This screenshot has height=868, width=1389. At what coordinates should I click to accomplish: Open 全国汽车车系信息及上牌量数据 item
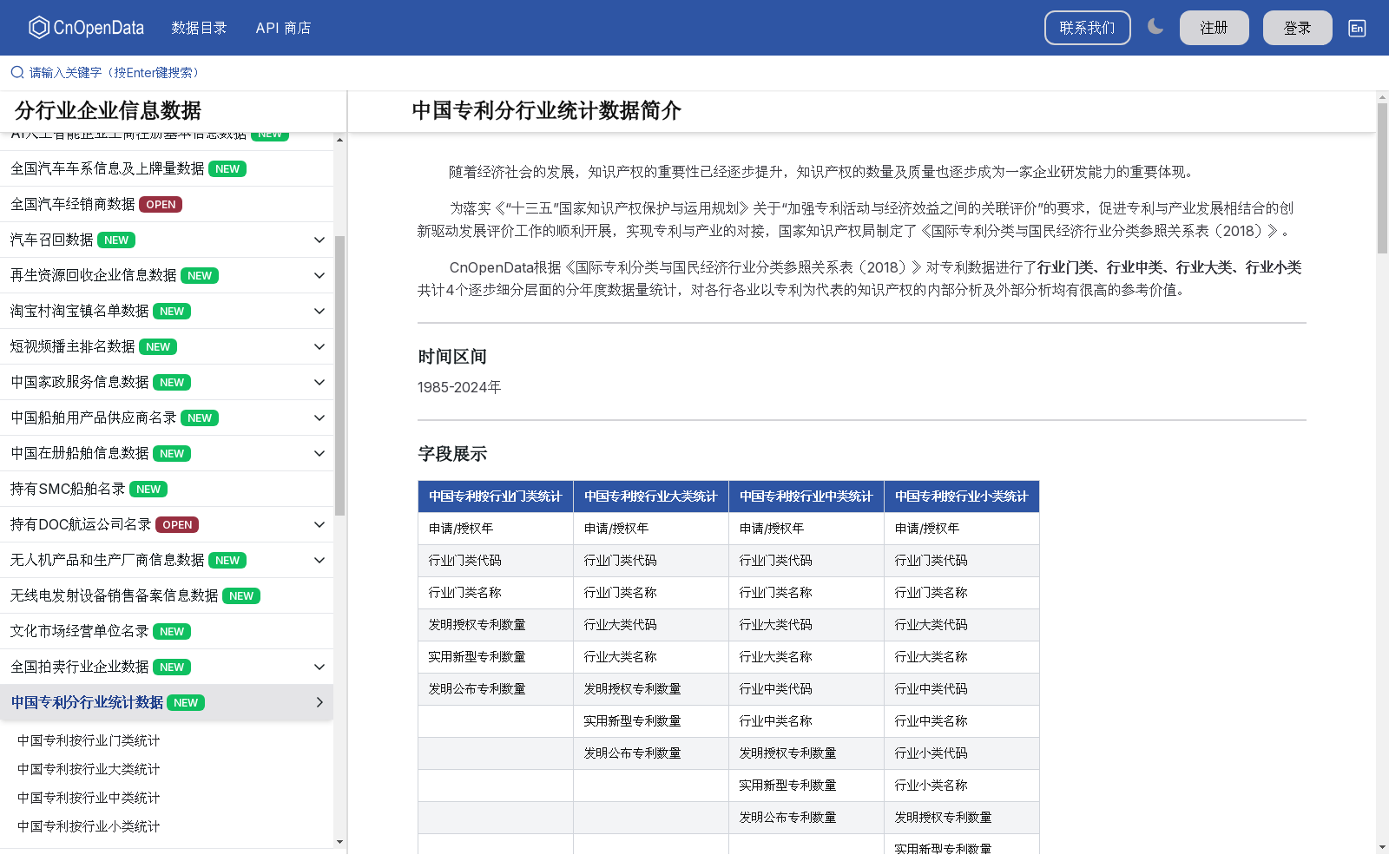[x=167, y=168]
